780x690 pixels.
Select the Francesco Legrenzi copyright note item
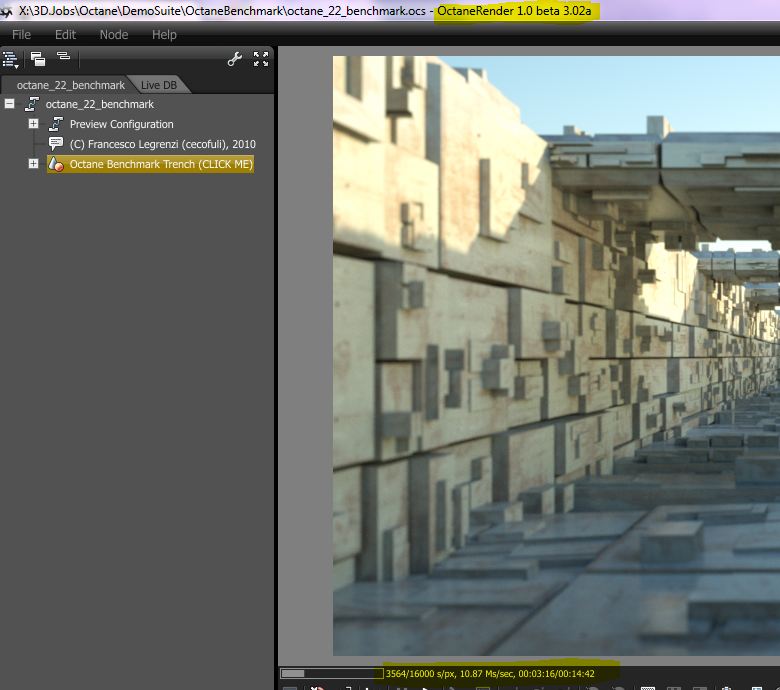coord(163,144)
